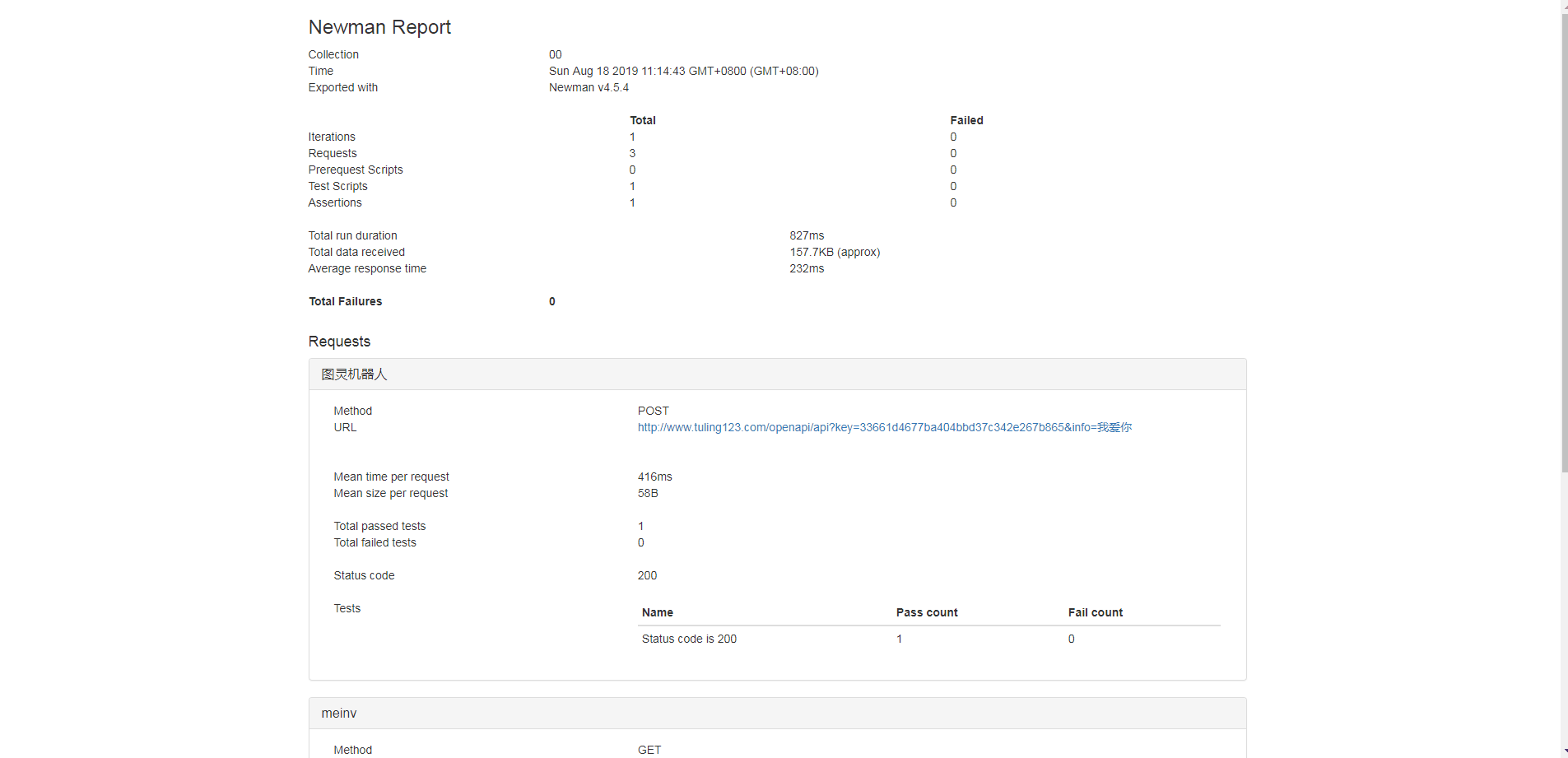This screenshot has height=758, width=1568.
Task: Click the Total data received label
Action: (356, 252)
